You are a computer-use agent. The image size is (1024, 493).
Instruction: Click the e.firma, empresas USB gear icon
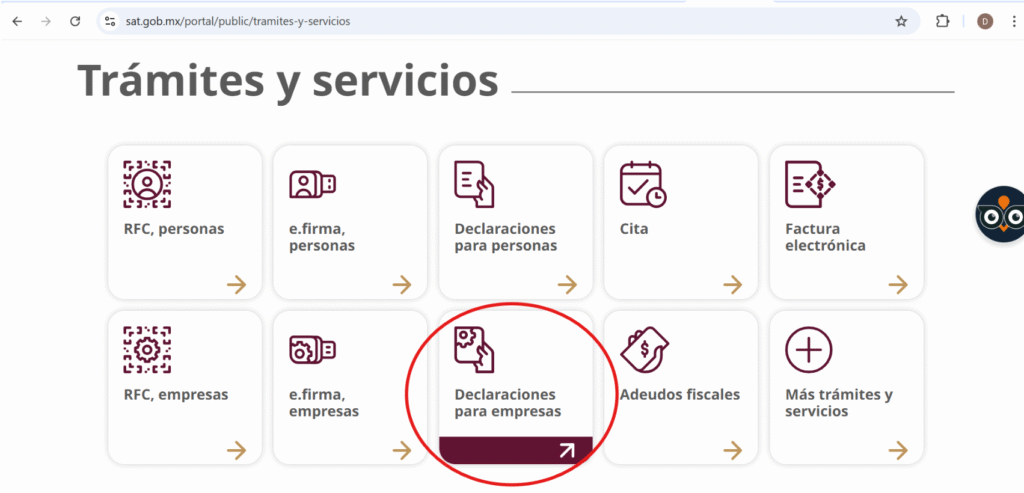point(312,351)
